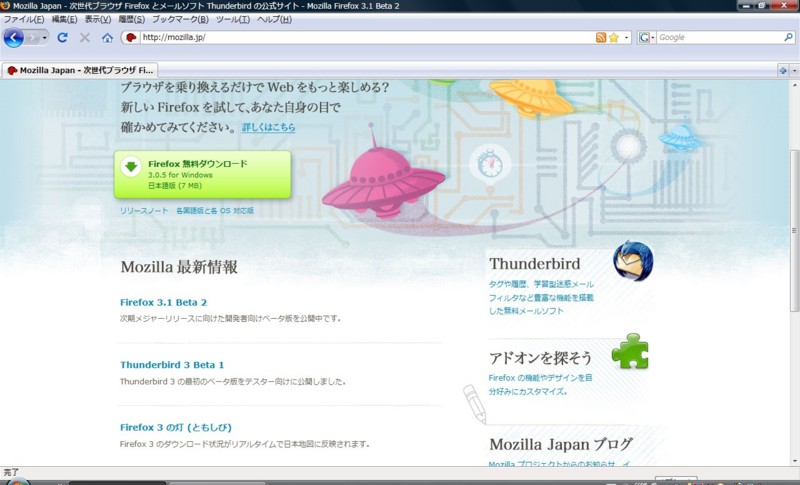Open the 表示(V) menu
The height and width of the screenshot is (485, 800).
click(97, 19)
